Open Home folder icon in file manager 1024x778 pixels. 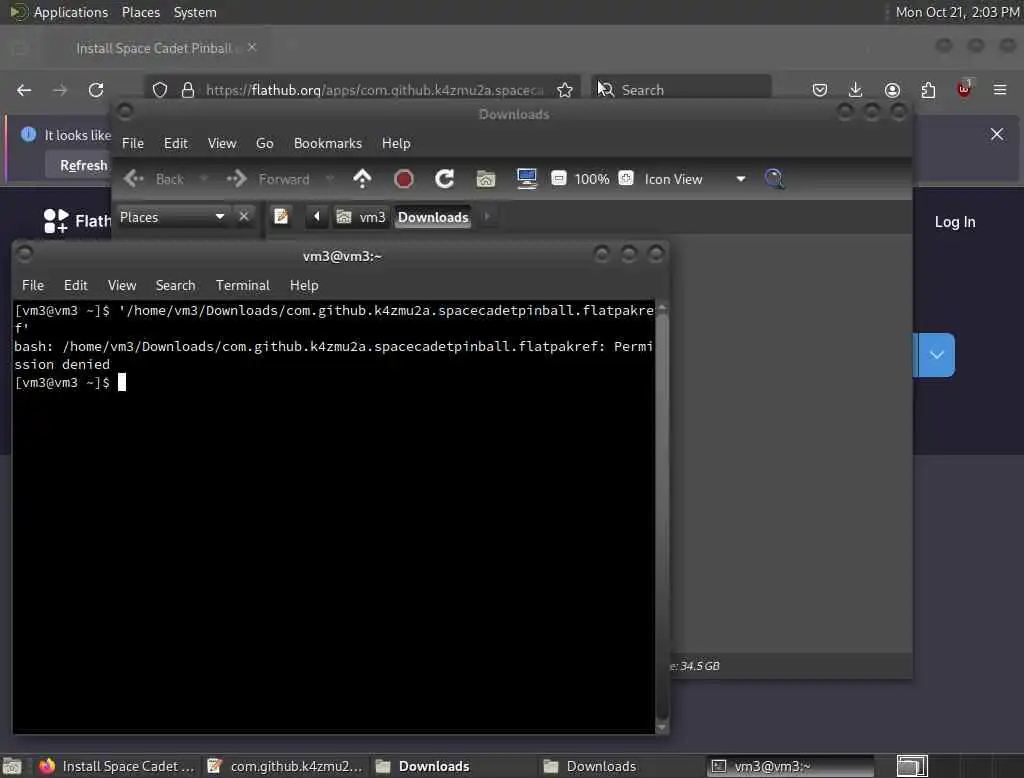[x=485, y=179]
